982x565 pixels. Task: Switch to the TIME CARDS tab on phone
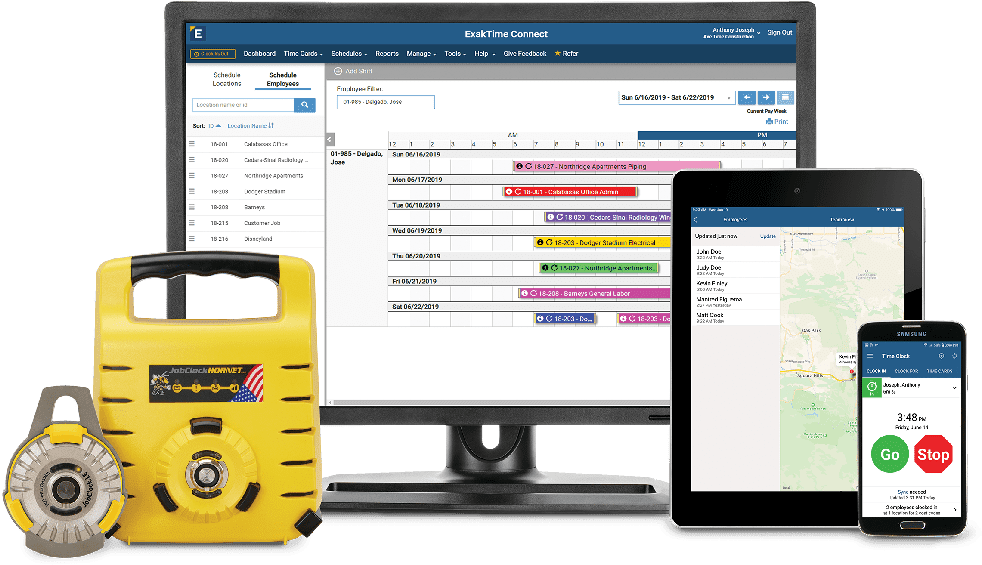pos(939,371)
